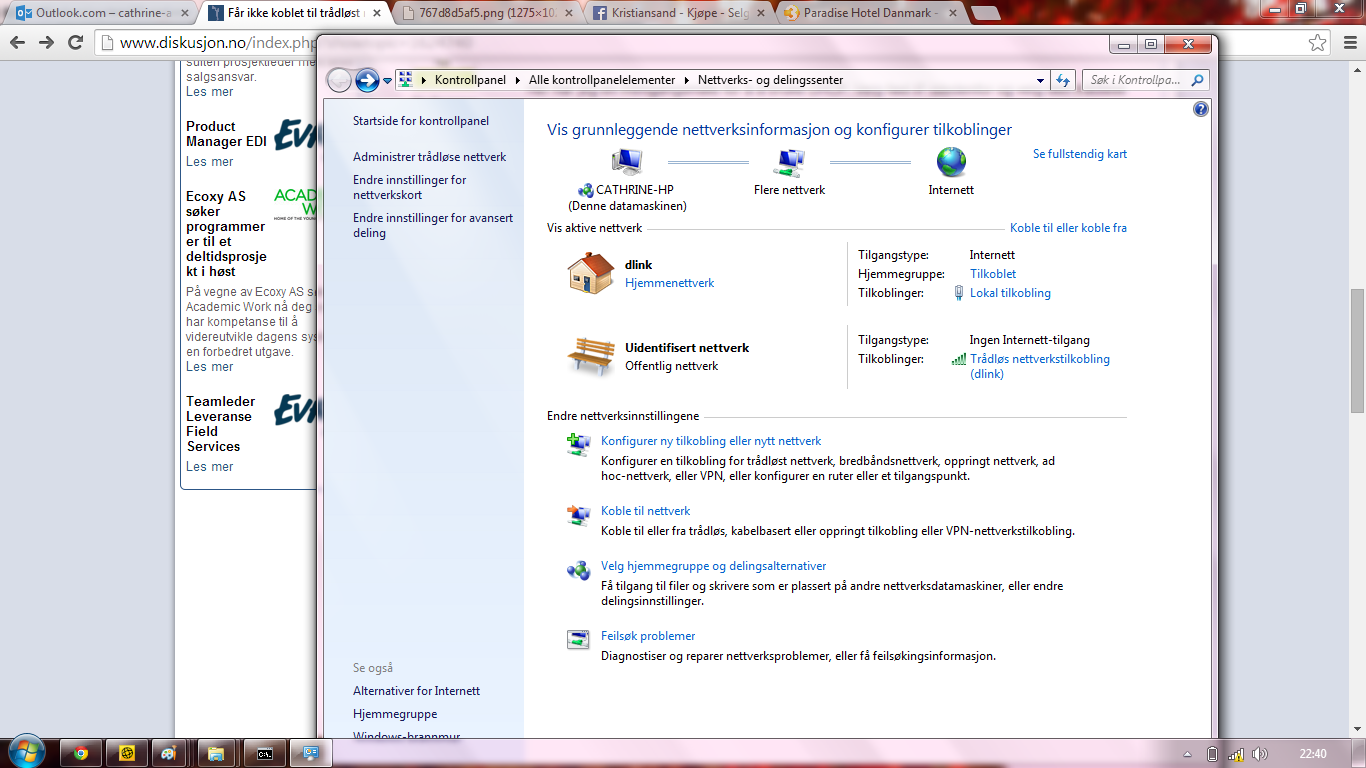Screen dimensions: 1366x768
Task: Click the wireless signal bars icon next to Trådløs
Action: pyautogui.click(x=959, y=359)
